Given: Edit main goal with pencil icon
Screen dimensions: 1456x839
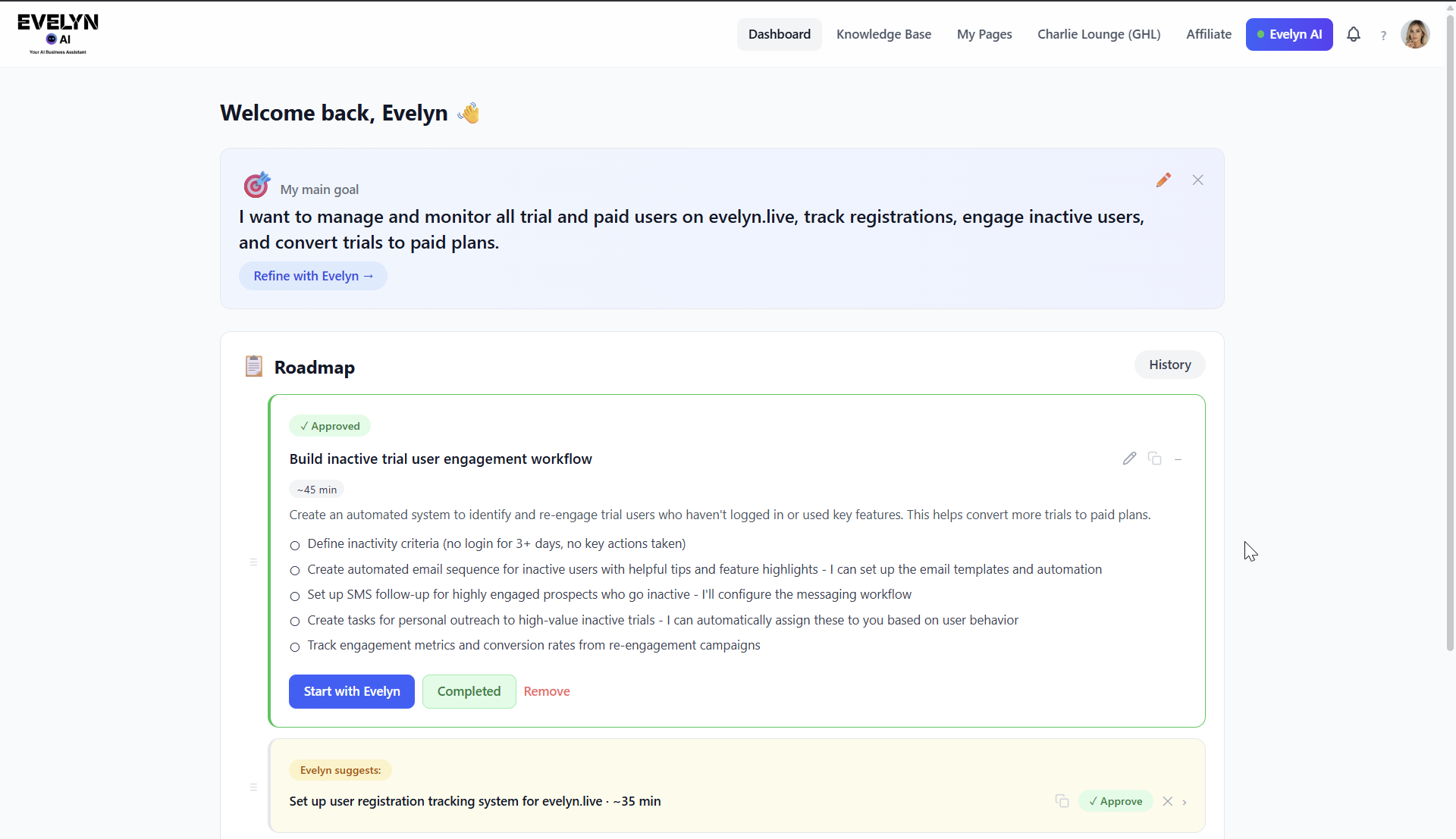Looking at the screenshot, I should (1163, 180).
